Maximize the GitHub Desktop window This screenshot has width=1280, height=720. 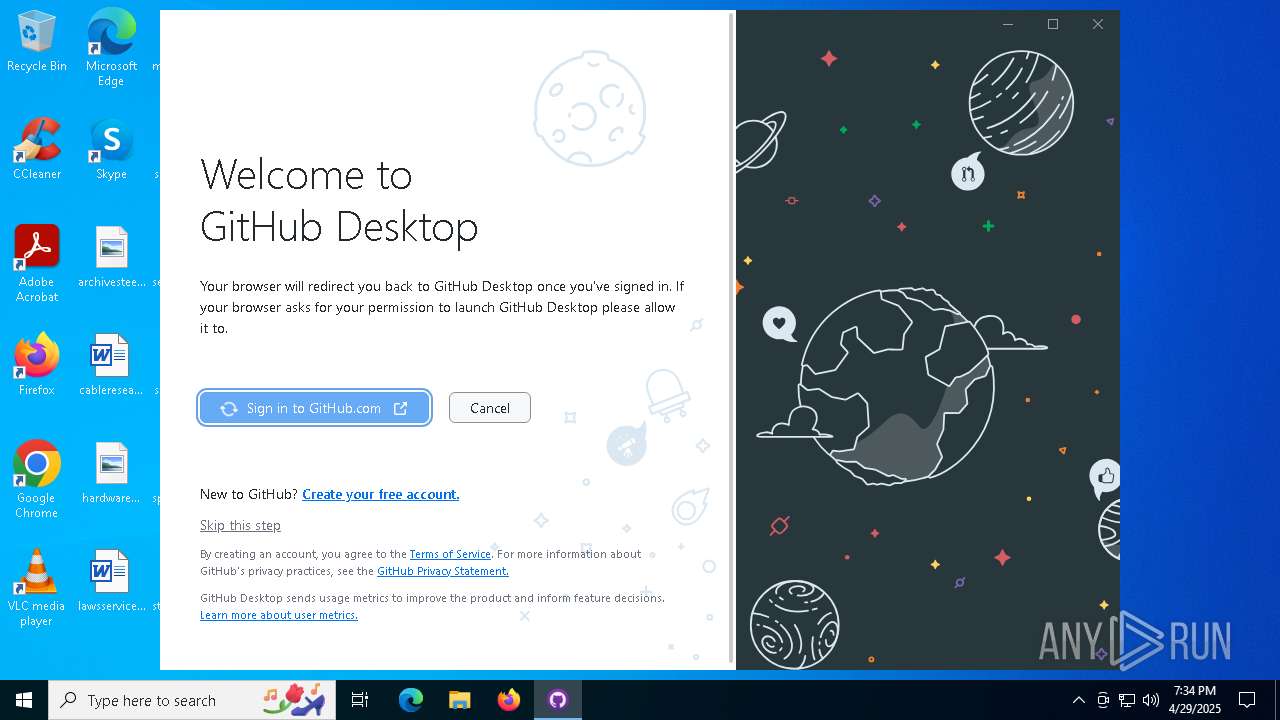[1053, 24]
